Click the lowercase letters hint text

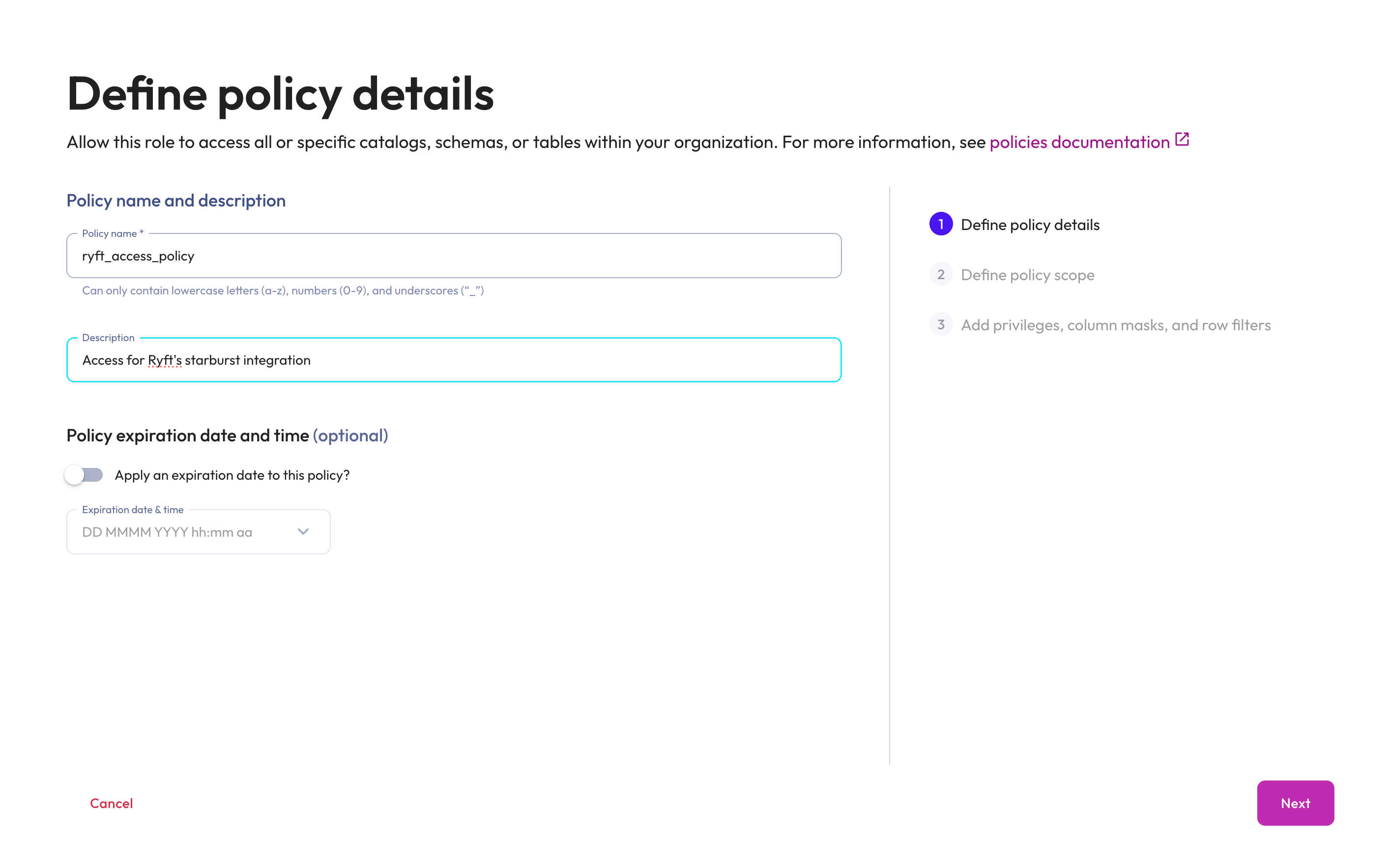283,290
